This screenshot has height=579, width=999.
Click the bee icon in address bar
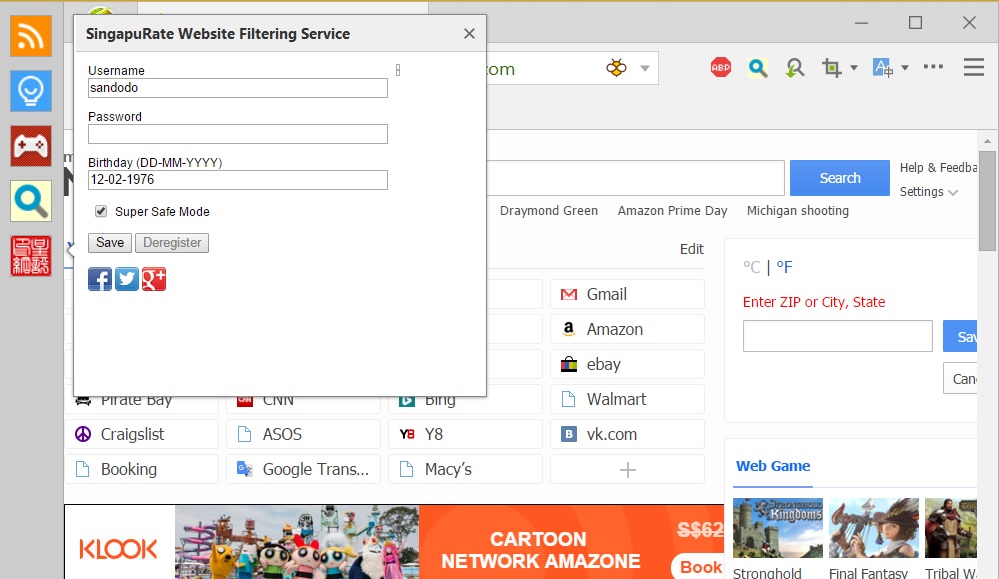[x=616, y=68]
